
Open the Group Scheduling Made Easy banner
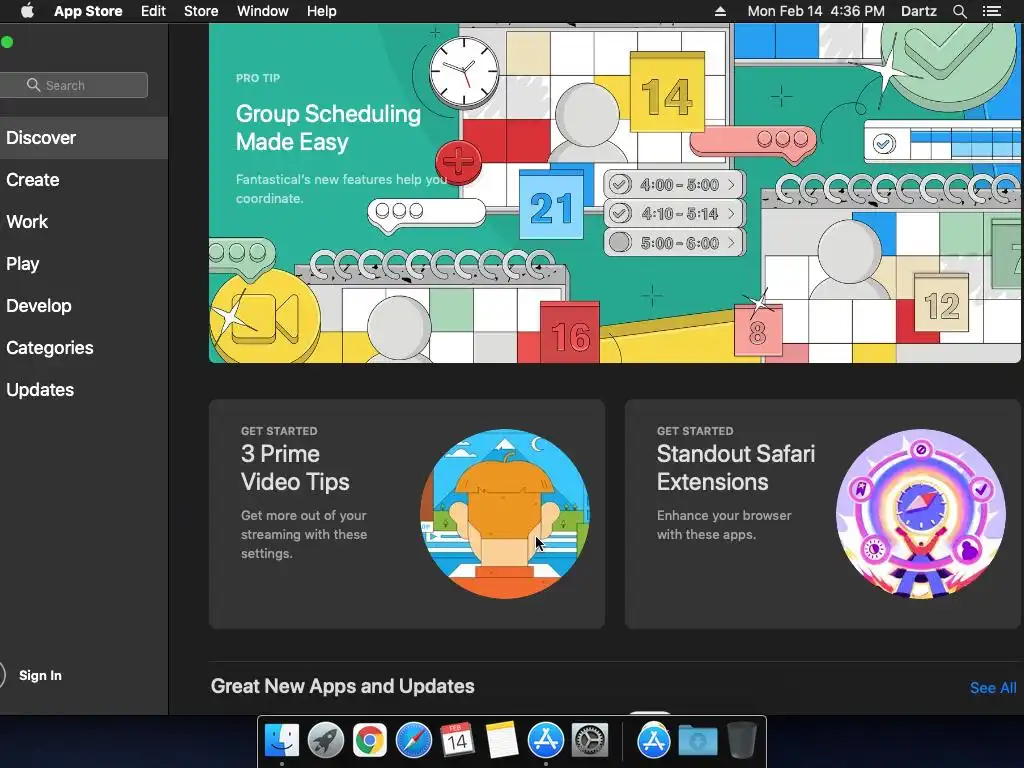[614, 193]
